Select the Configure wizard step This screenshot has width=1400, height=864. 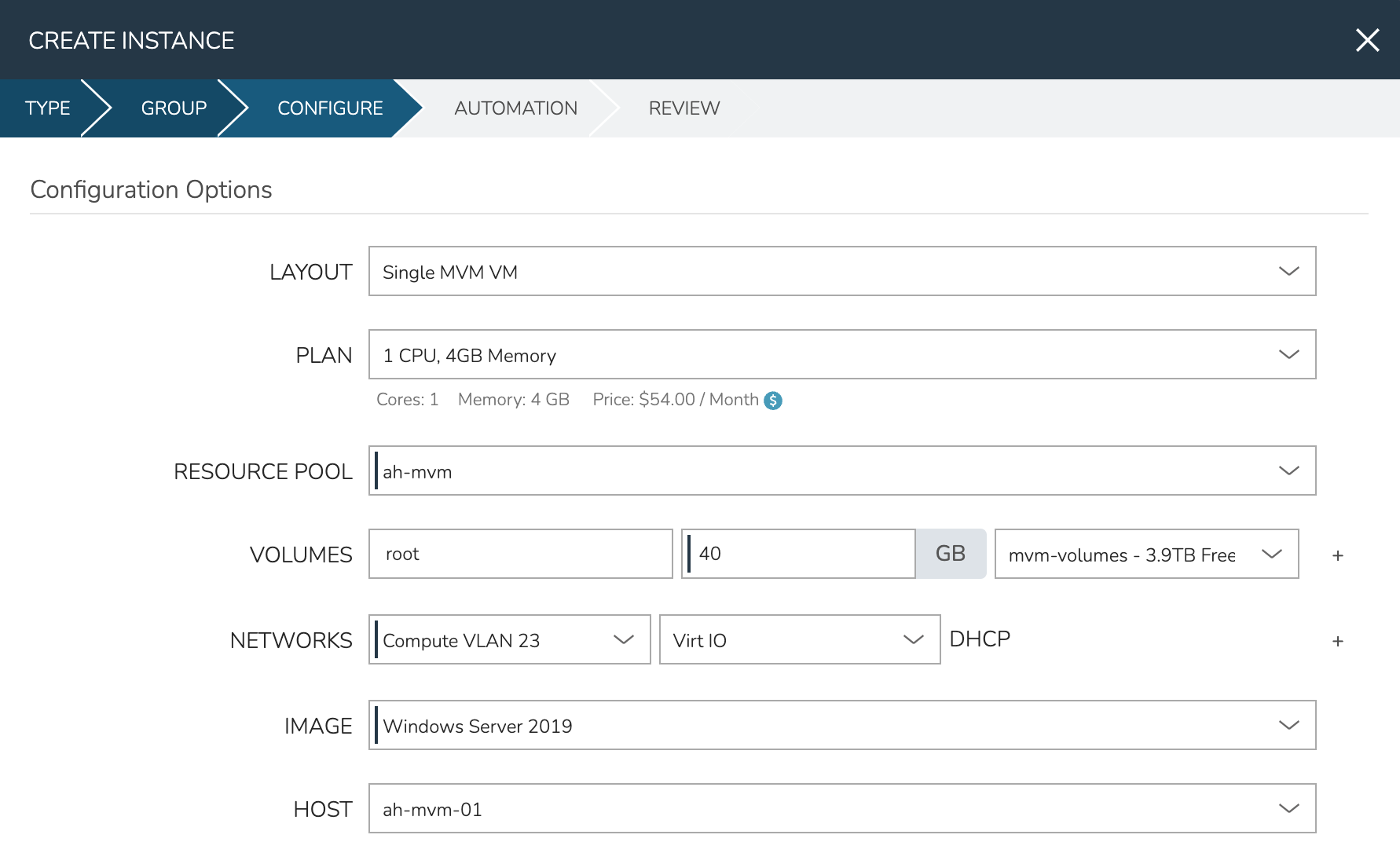330,108
